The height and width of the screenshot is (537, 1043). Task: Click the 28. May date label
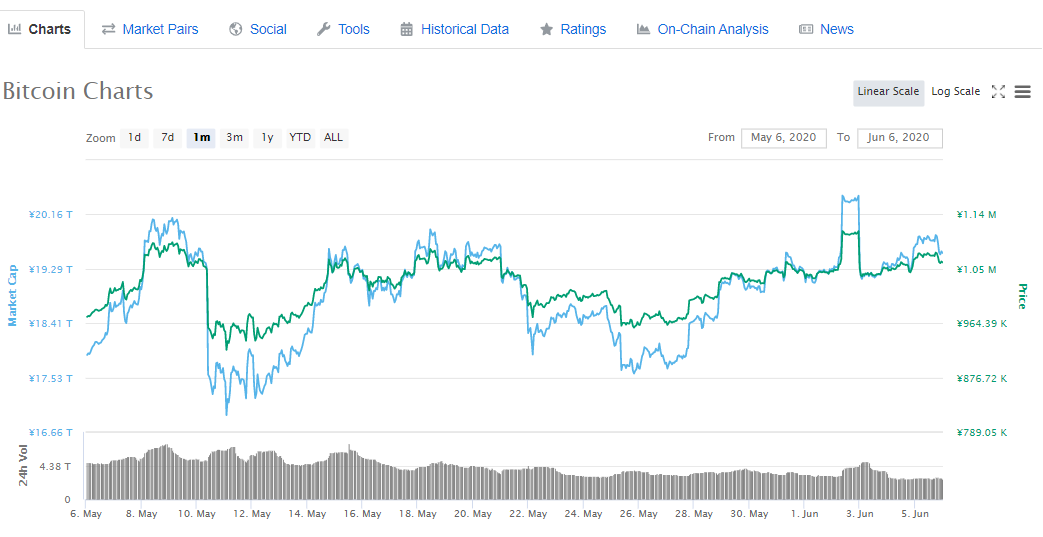click(x=694, y=514)
